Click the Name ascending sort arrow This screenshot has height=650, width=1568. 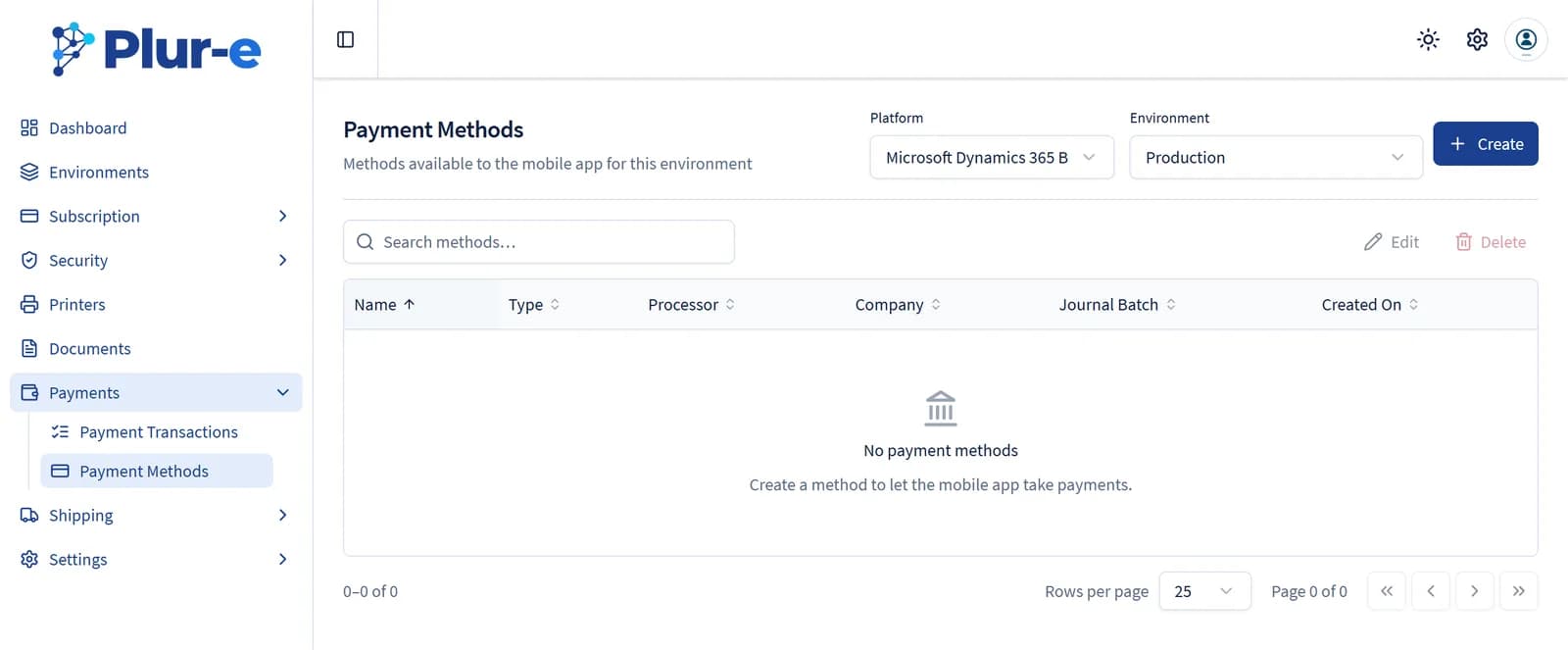[x=410, y=304]
